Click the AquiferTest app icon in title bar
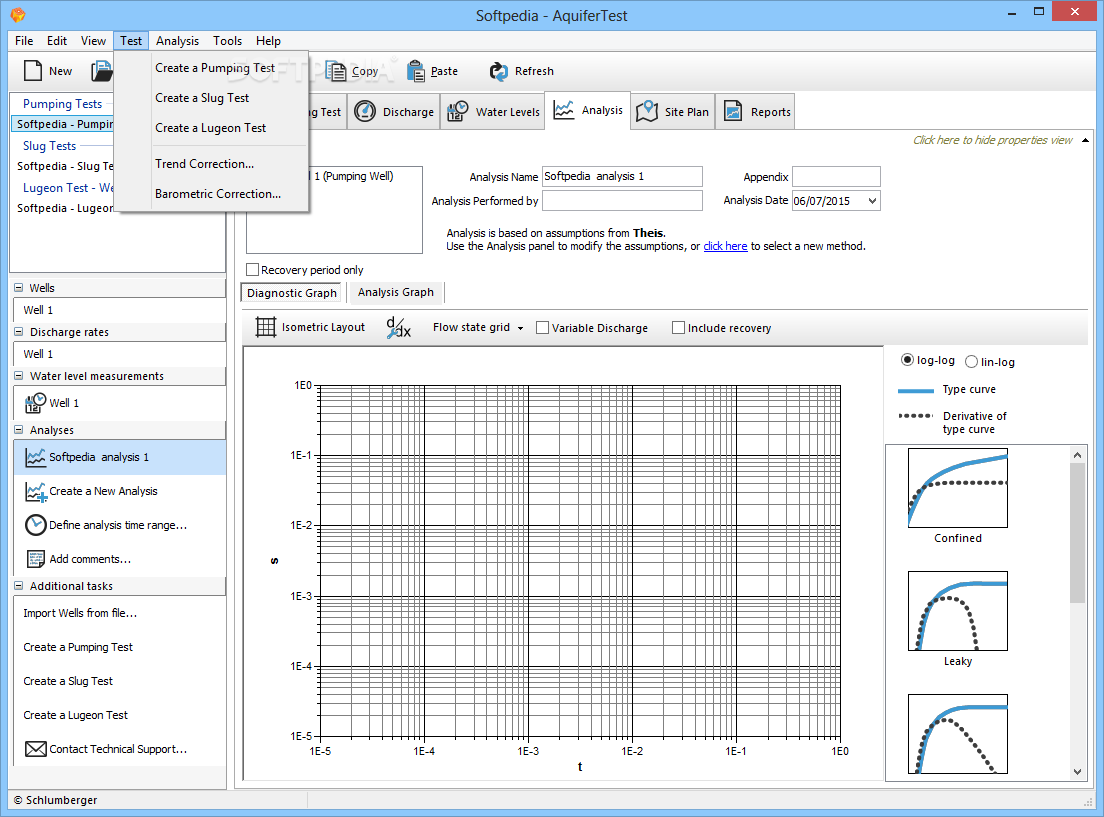This screenshot has width=1104, height=817. [18, 14]
